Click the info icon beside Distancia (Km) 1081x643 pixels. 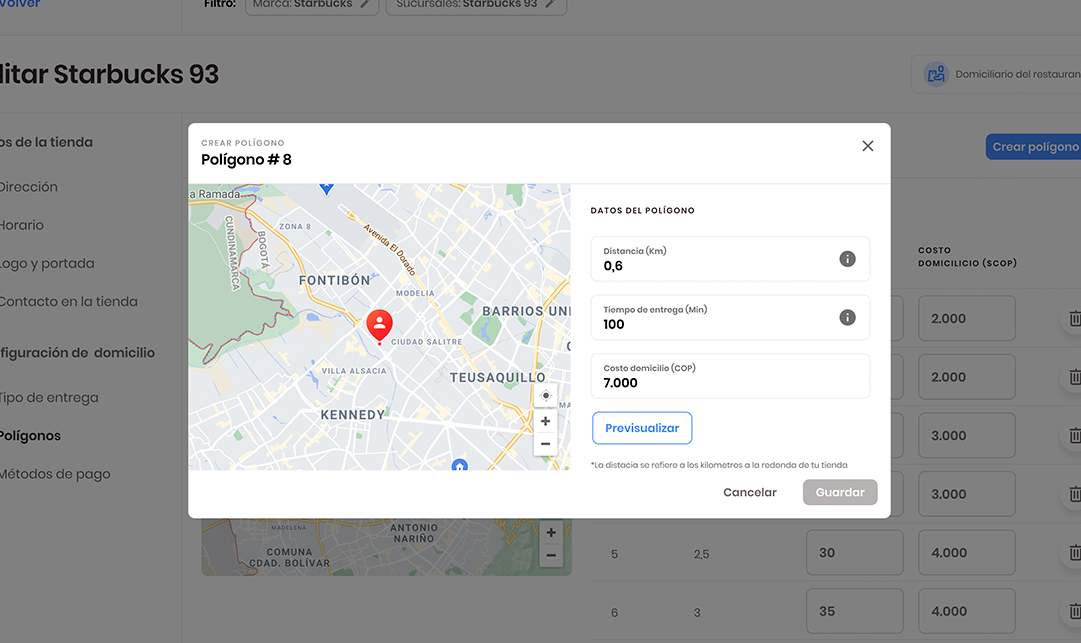pyautogui.click(x=847, y=258)
